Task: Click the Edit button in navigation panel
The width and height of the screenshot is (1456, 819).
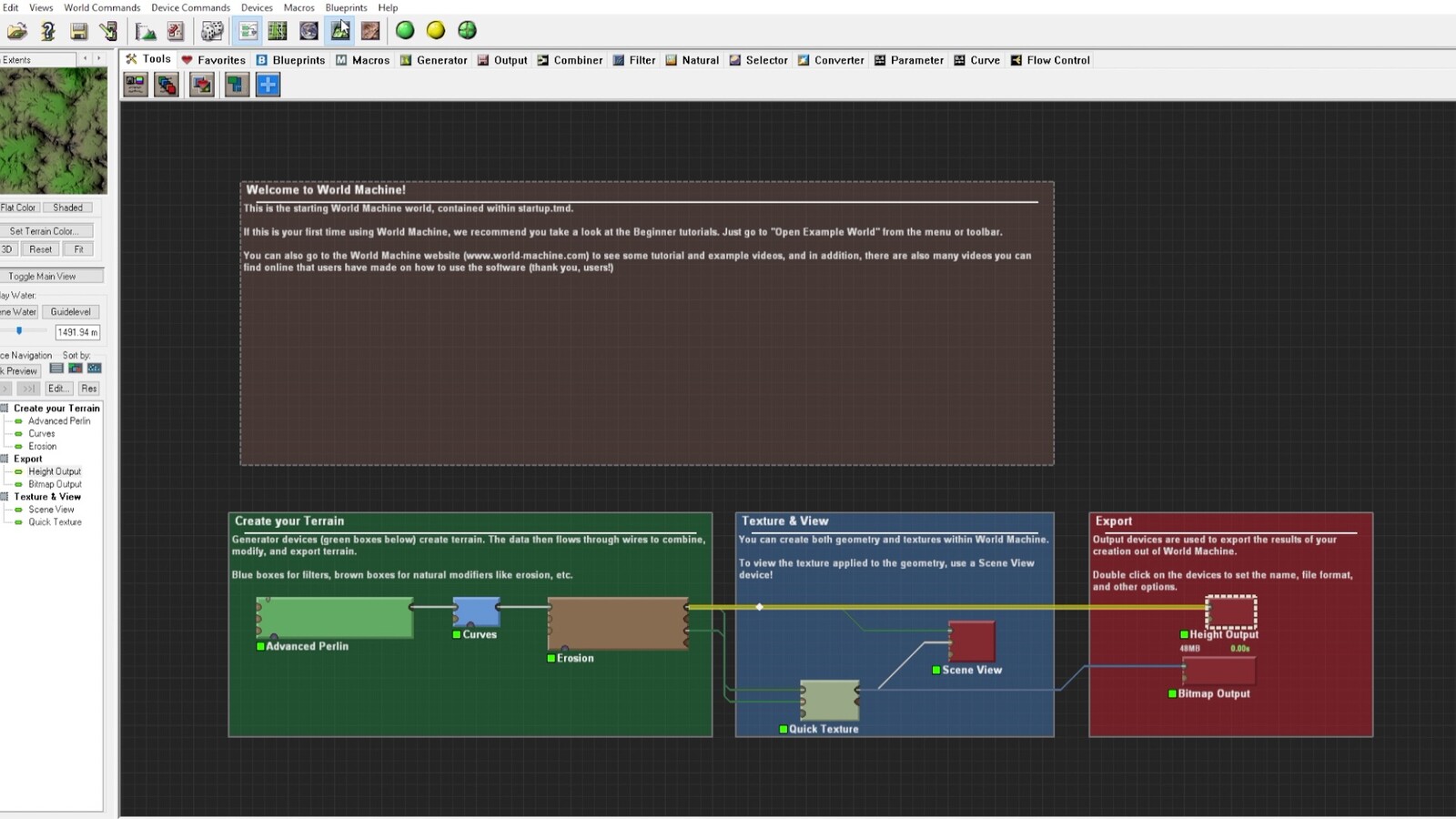Action: pyautogui.click(x=58, y=389)
